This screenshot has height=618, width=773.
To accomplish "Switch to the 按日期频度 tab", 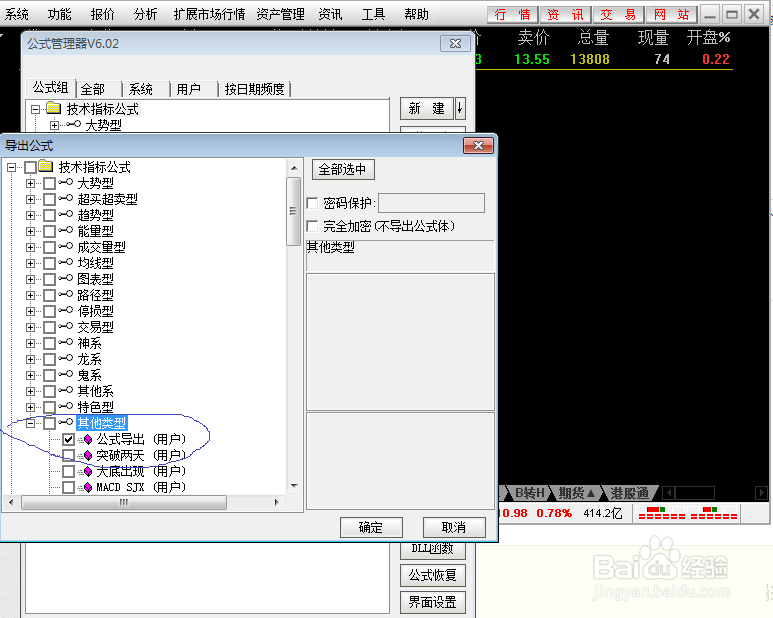I will (x=254, y=89).
